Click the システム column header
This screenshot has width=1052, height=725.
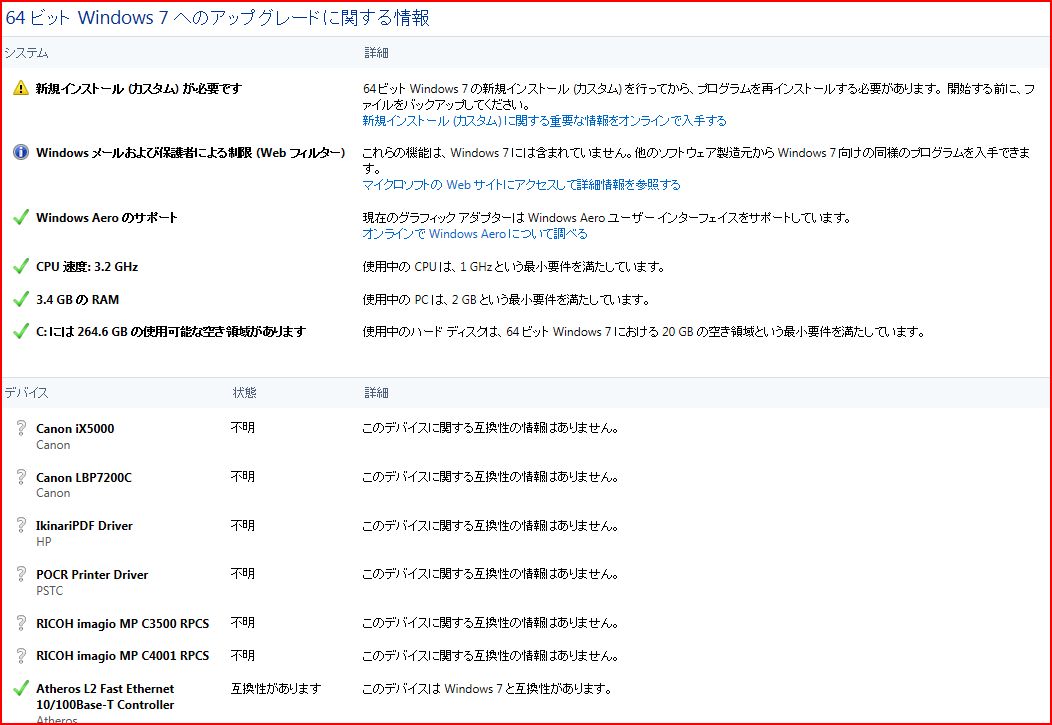pos(26,52)
